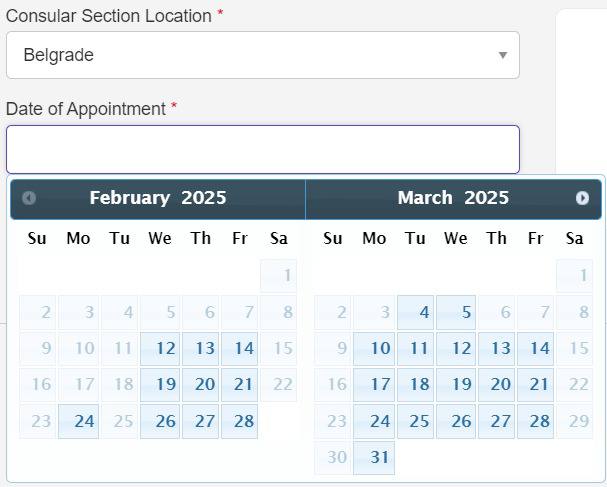The height and width of the screenshot is (487, 607).
Task: Select March 21 appointment date
Action: pyautogui.click(x=535, y=385)
